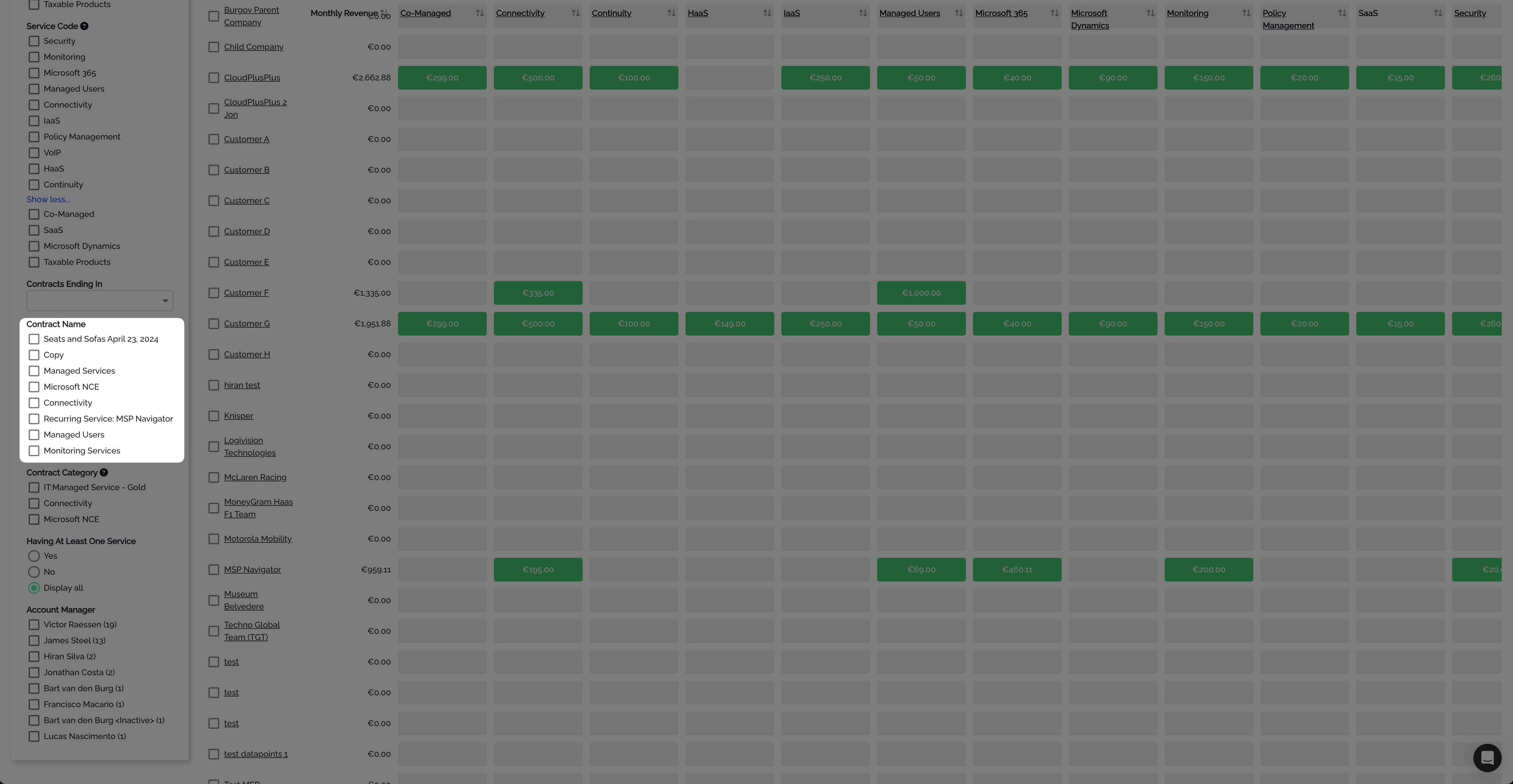Viewport: 1513px width, 784px height.
Task: Select the Yes radio for at least one service
Action: click(34, 555)
